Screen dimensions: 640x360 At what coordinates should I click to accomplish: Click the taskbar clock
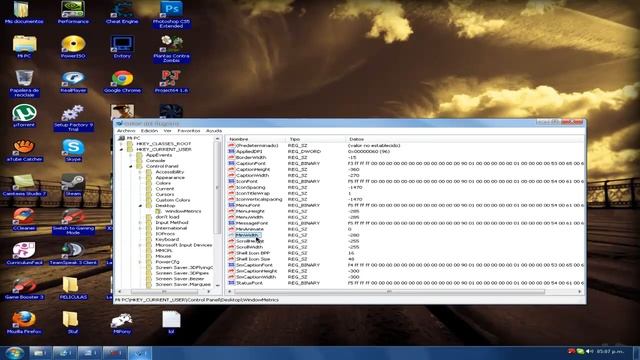[x=610, y=351]
